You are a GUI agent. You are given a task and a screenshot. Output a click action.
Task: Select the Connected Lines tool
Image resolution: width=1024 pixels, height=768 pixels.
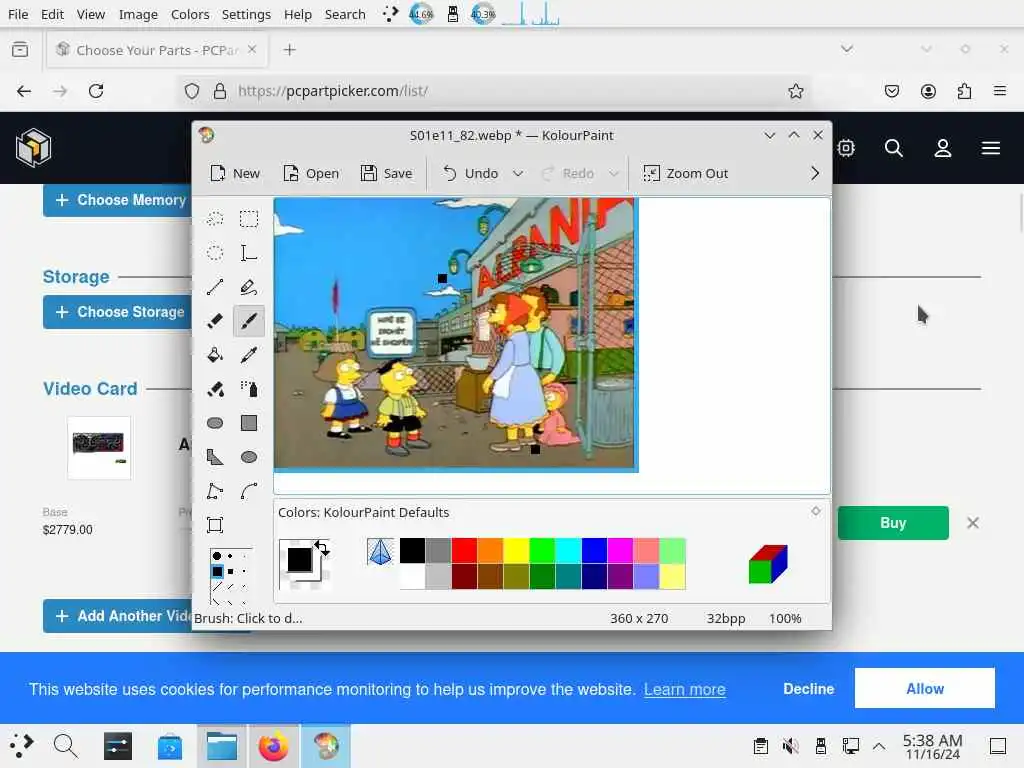click(x=215, y=491)
